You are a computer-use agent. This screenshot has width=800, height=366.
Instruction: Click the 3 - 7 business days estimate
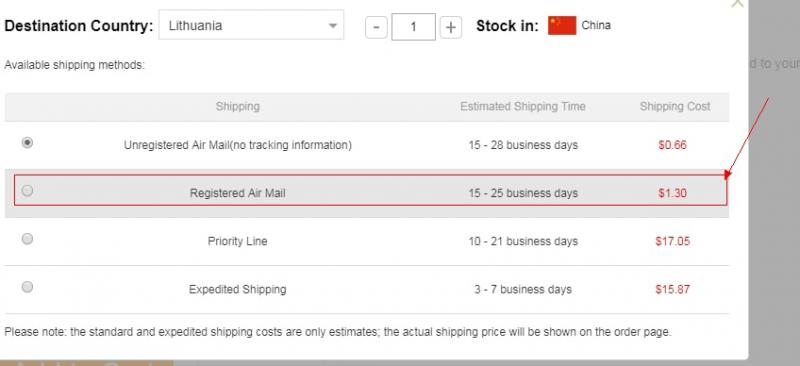(x=523, y=289)
